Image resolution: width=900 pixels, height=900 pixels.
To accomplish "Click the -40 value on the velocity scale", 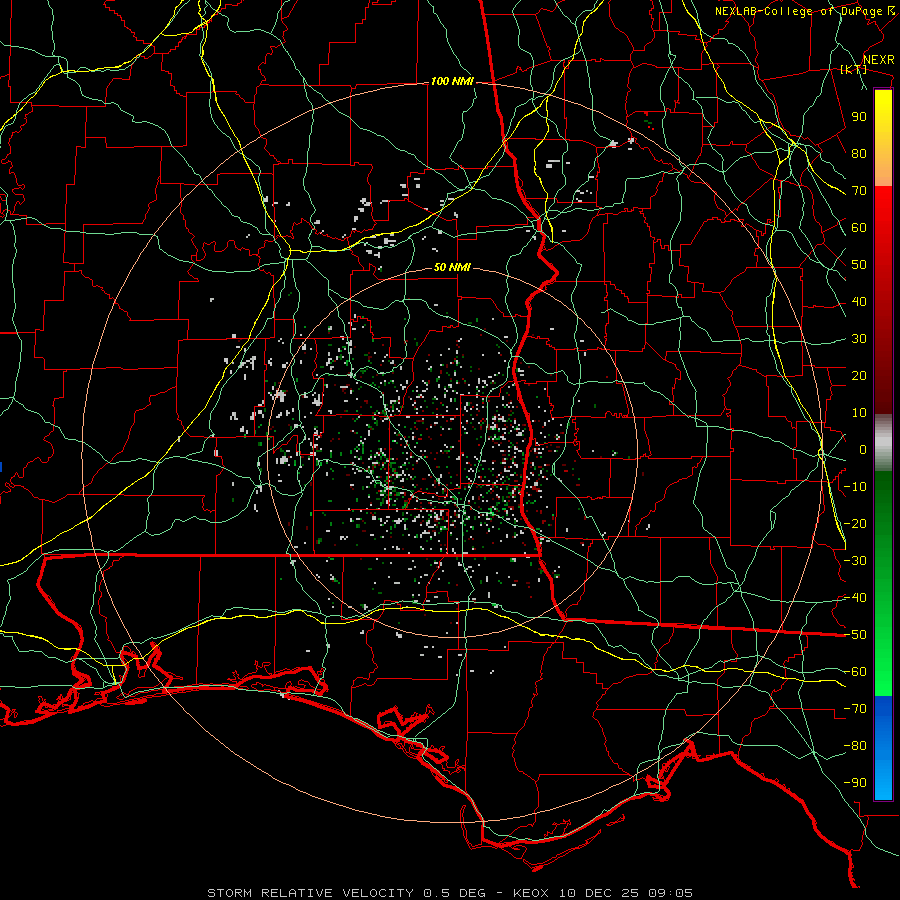I will click(855, 598).
